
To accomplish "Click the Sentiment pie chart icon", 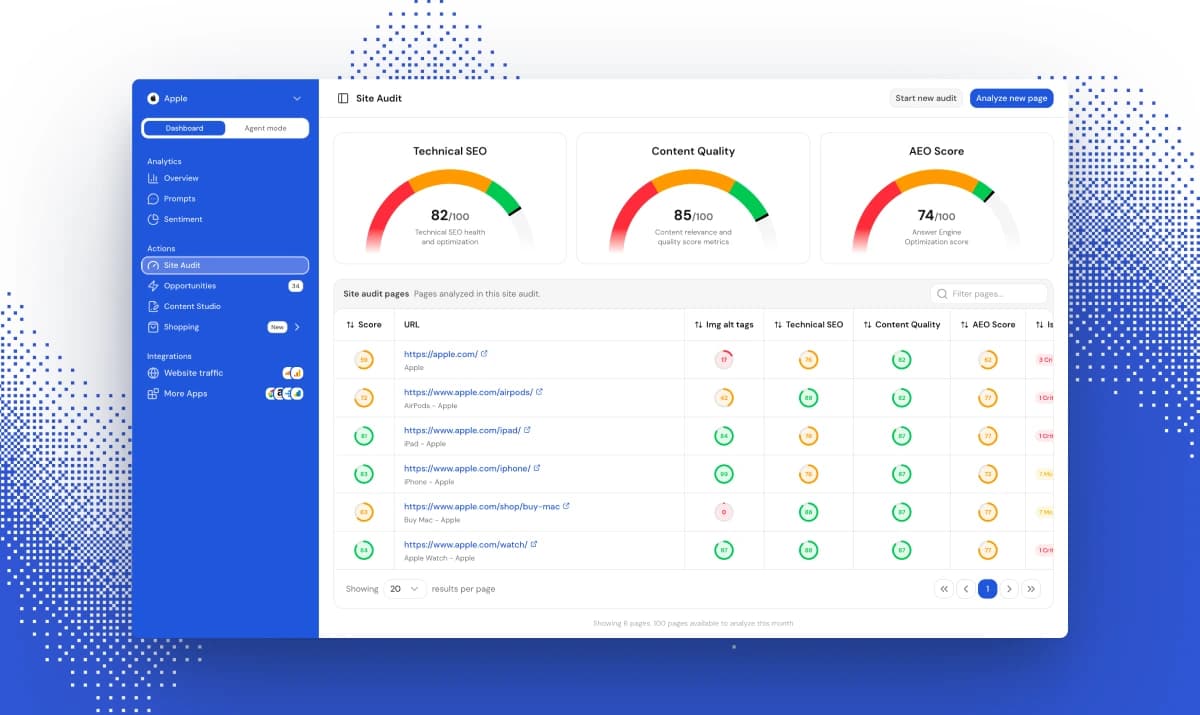I will click(x=153, y=219).
